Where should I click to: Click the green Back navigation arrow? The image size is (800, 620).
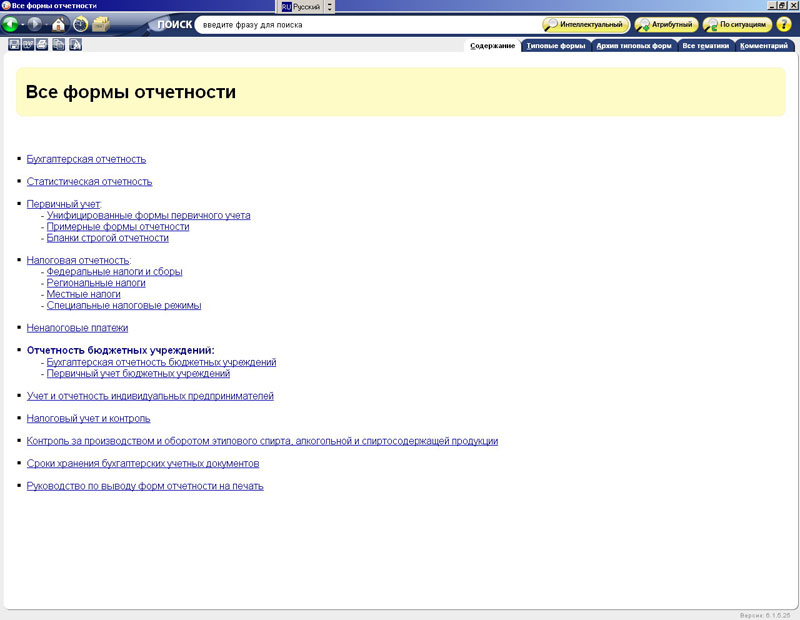tap(11, 24)
